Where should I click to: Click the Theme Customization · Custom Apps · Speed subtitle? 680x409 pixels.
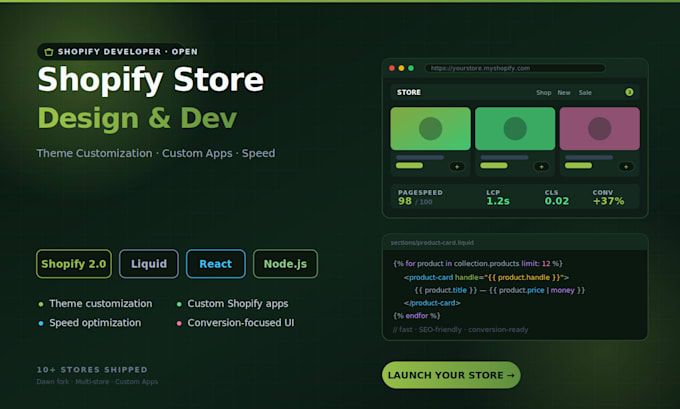point(156,153)
